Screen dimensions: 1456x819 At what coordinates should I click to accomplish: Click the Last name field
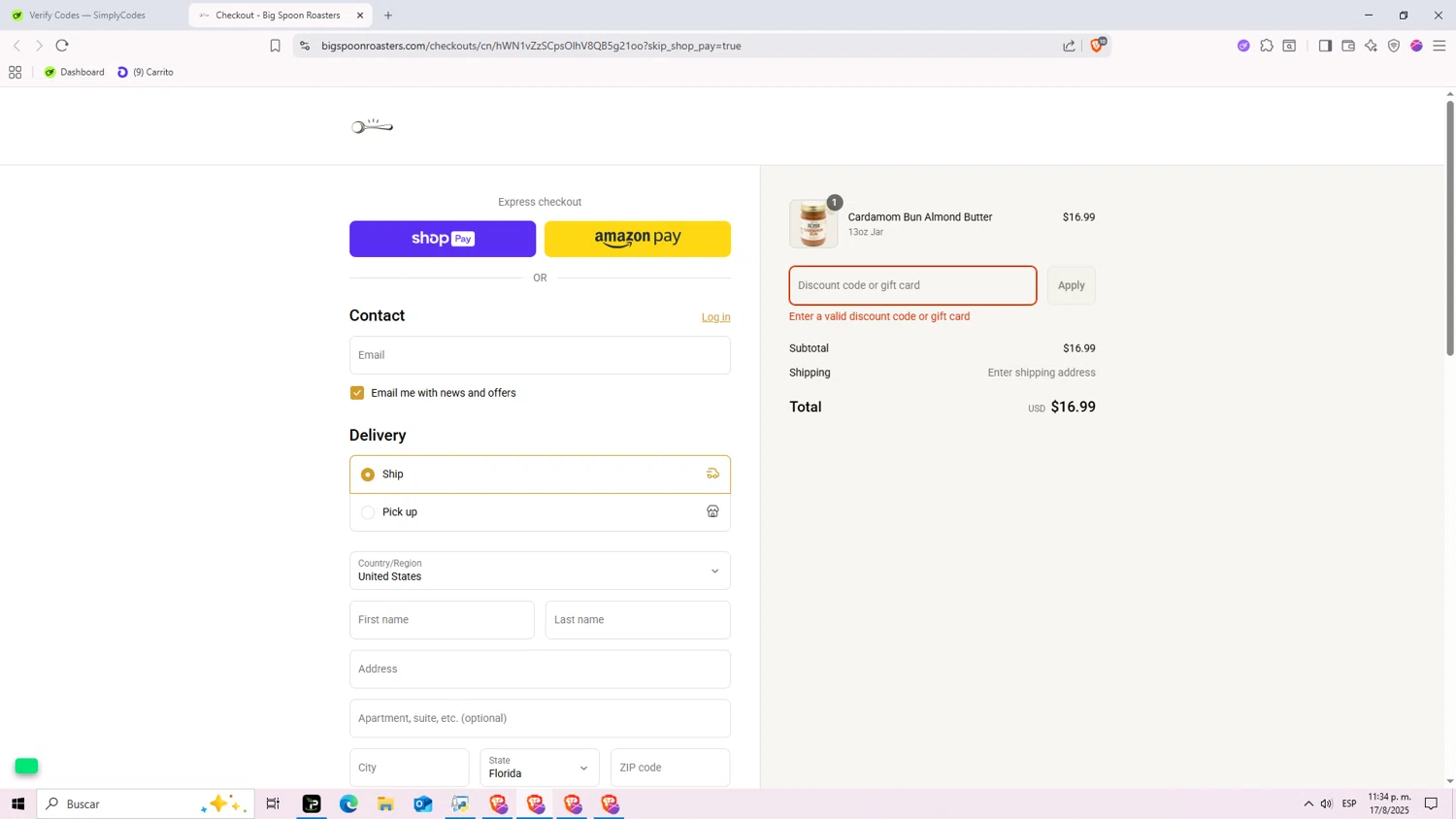pyautogui.click(x=638, y=620)
